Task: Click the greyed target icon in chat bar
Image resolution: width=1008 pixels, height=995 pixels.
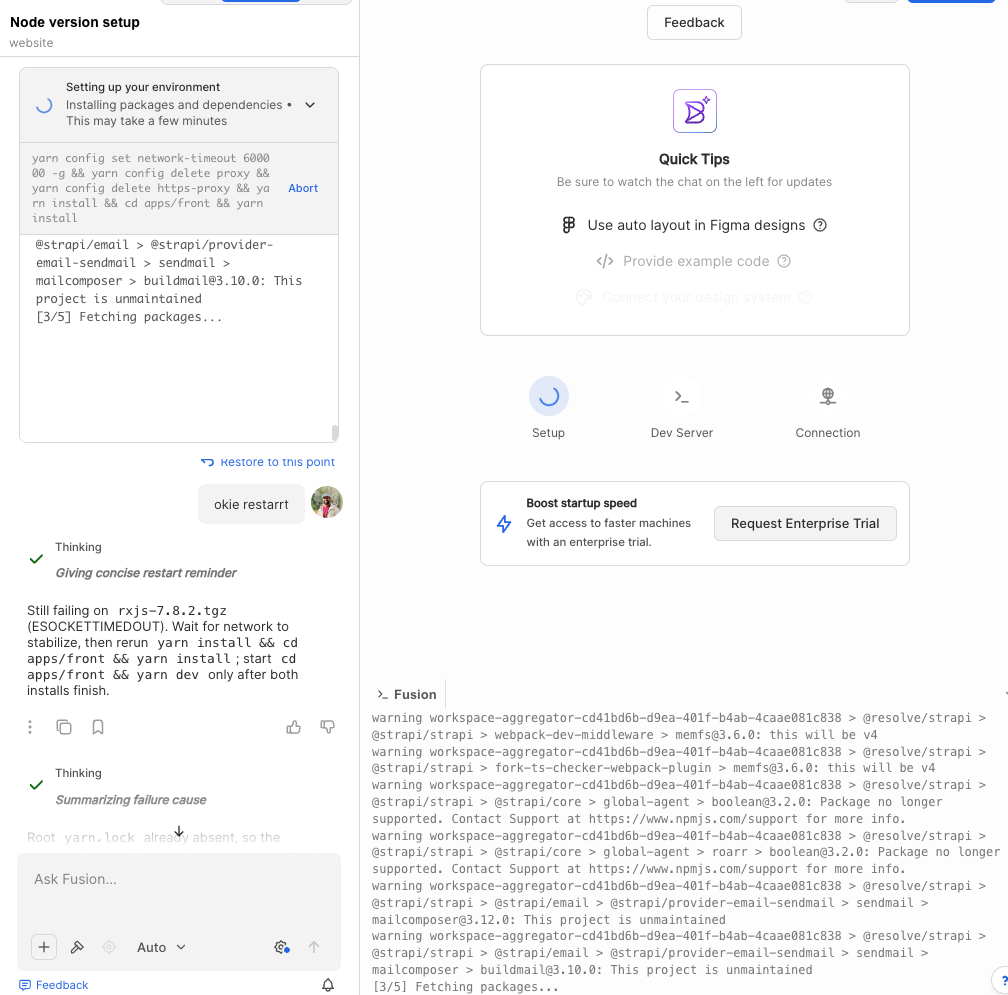Action: 109,947
